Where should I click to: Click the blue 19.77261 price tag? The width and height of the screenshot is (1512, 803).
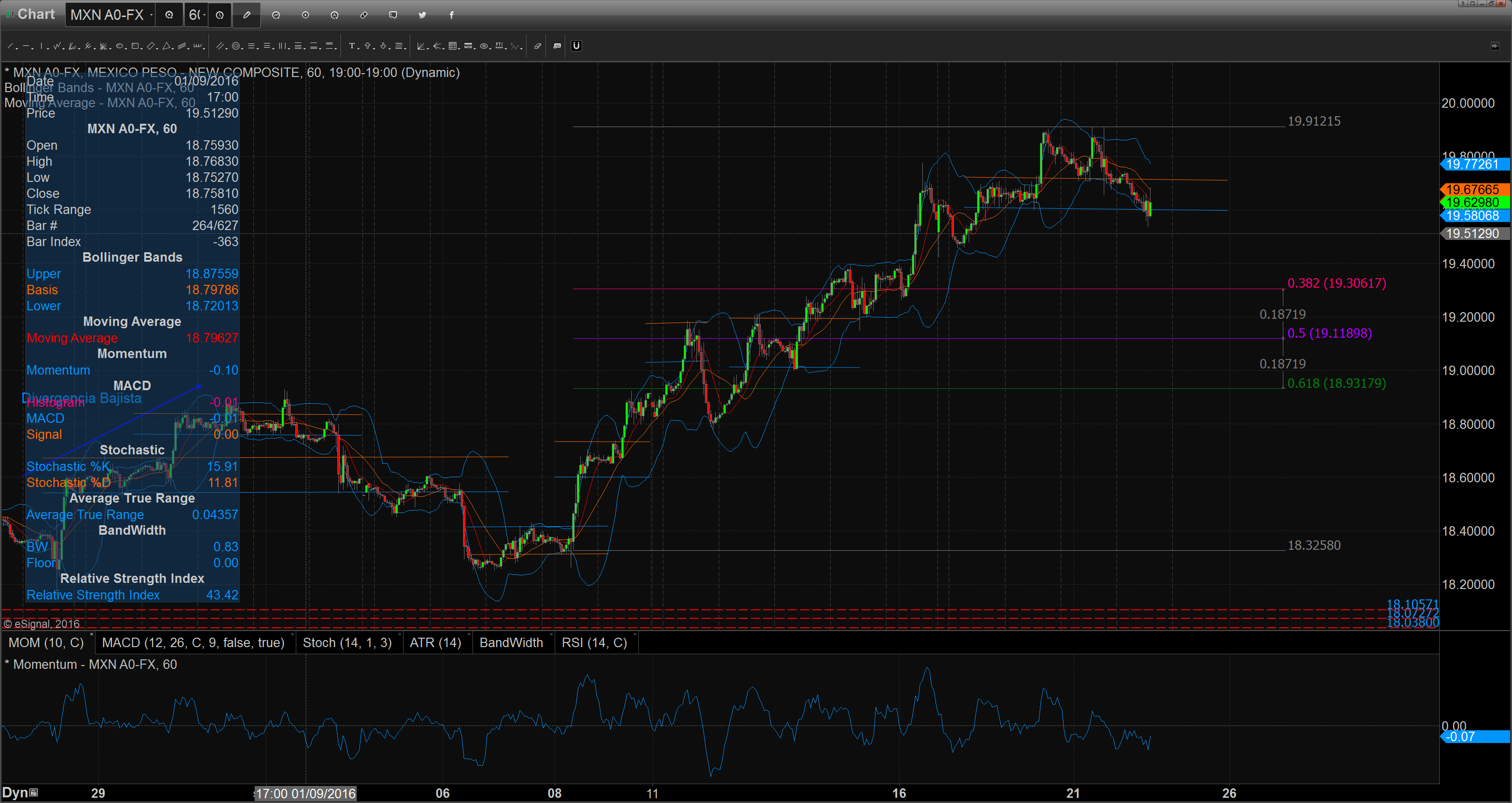click(1475, 164)
